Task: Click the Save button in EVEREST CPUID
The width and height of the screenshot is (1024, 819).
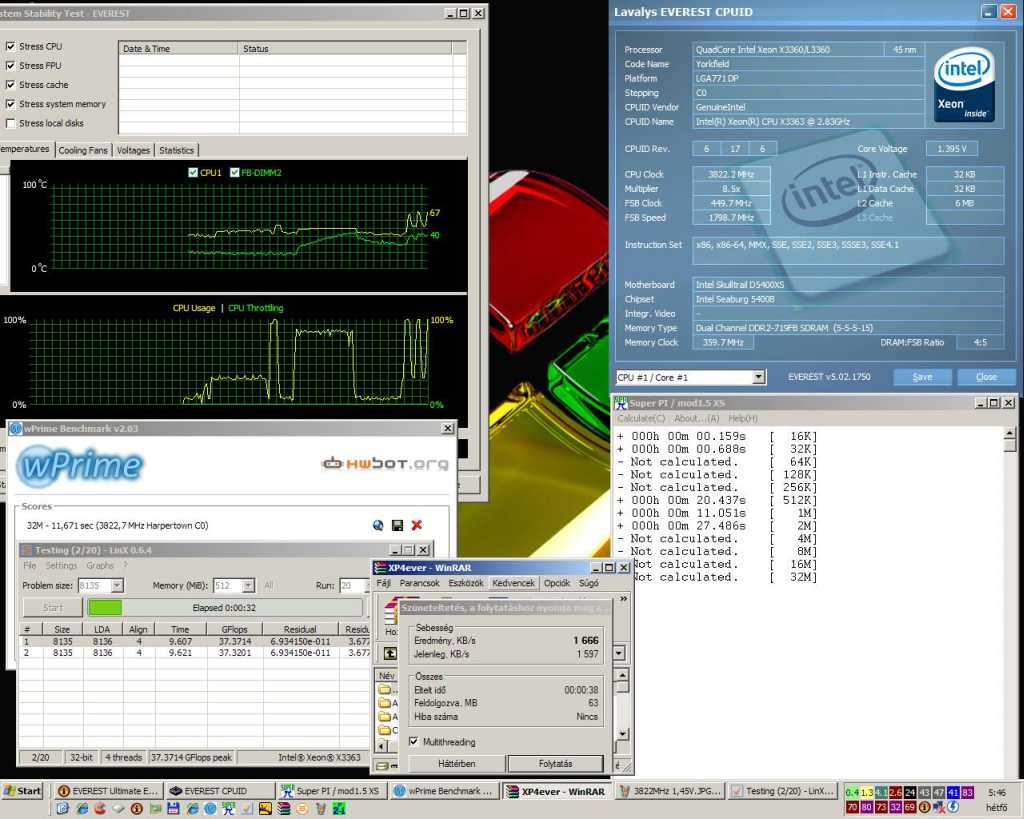Action: pyautogui.click(x=922, y=377)
